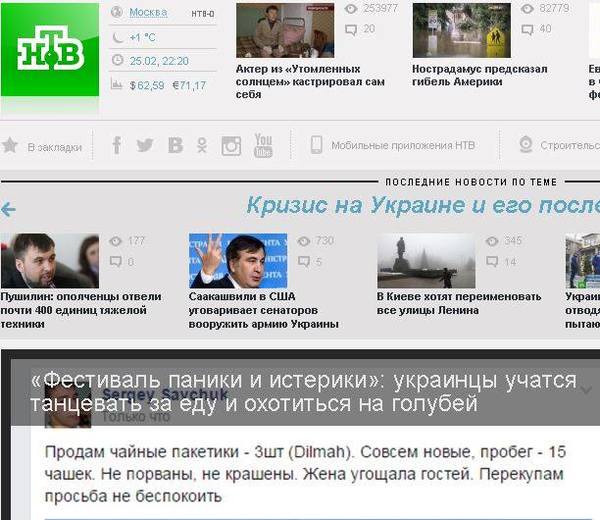This screenshot has width=600, height=520.
Task: Open headline 'Саакашвили в США уговаривает сенаторов'
Action: 264,310
